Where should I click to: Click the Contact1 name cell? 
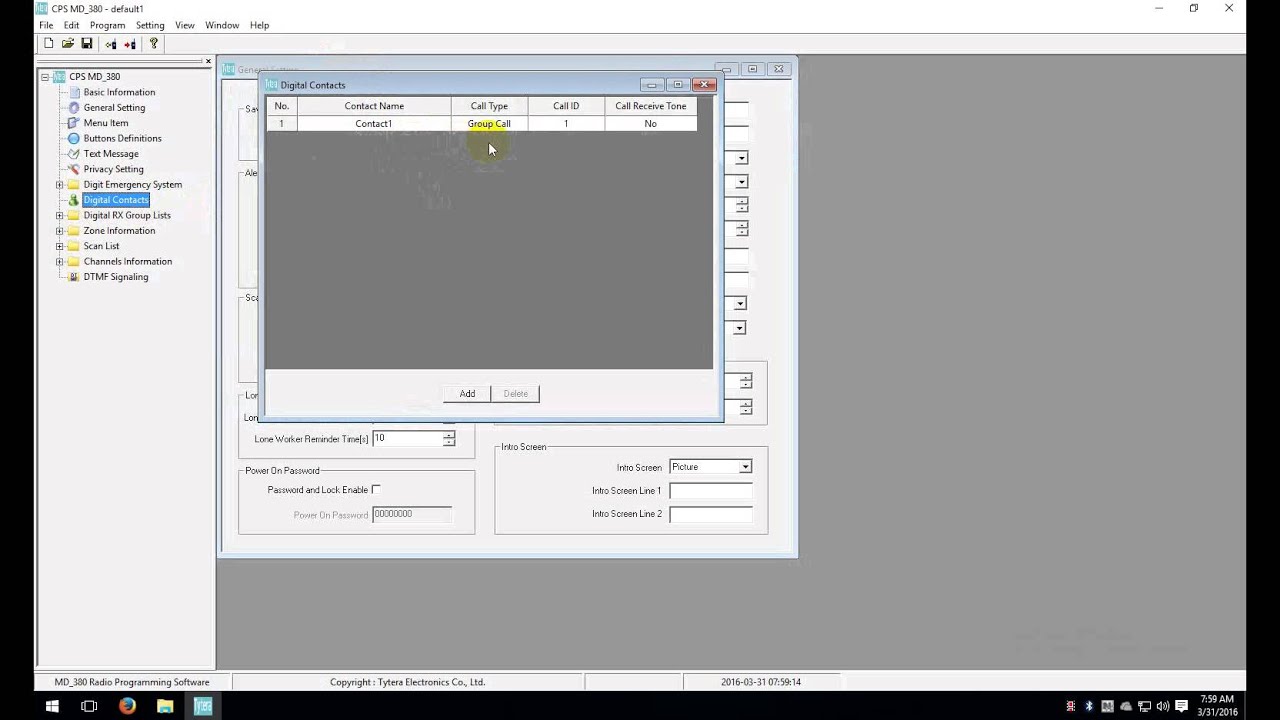coord(374,124)
